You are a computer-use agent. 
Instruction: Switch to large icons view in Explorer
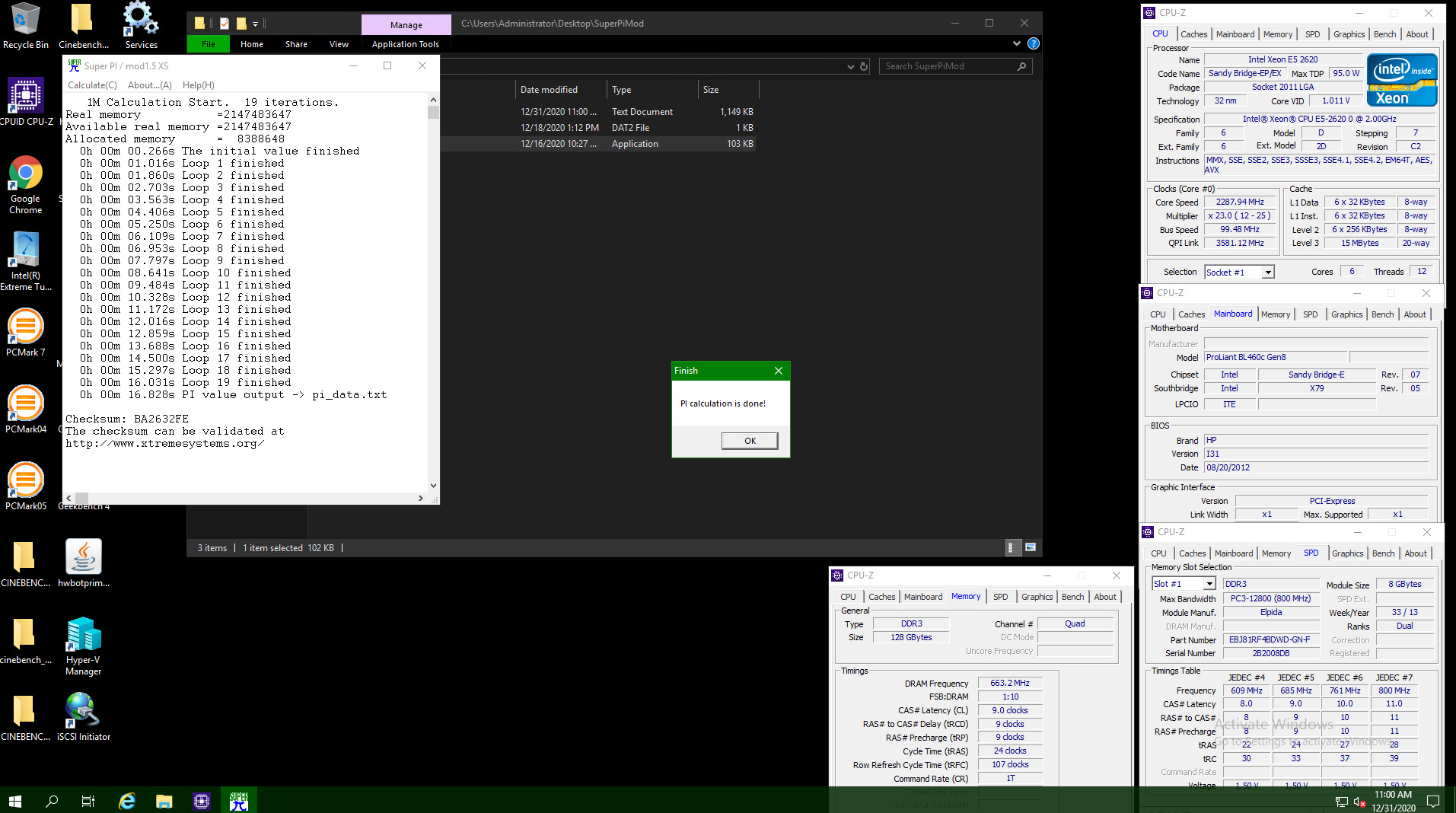click(1031, 547)
